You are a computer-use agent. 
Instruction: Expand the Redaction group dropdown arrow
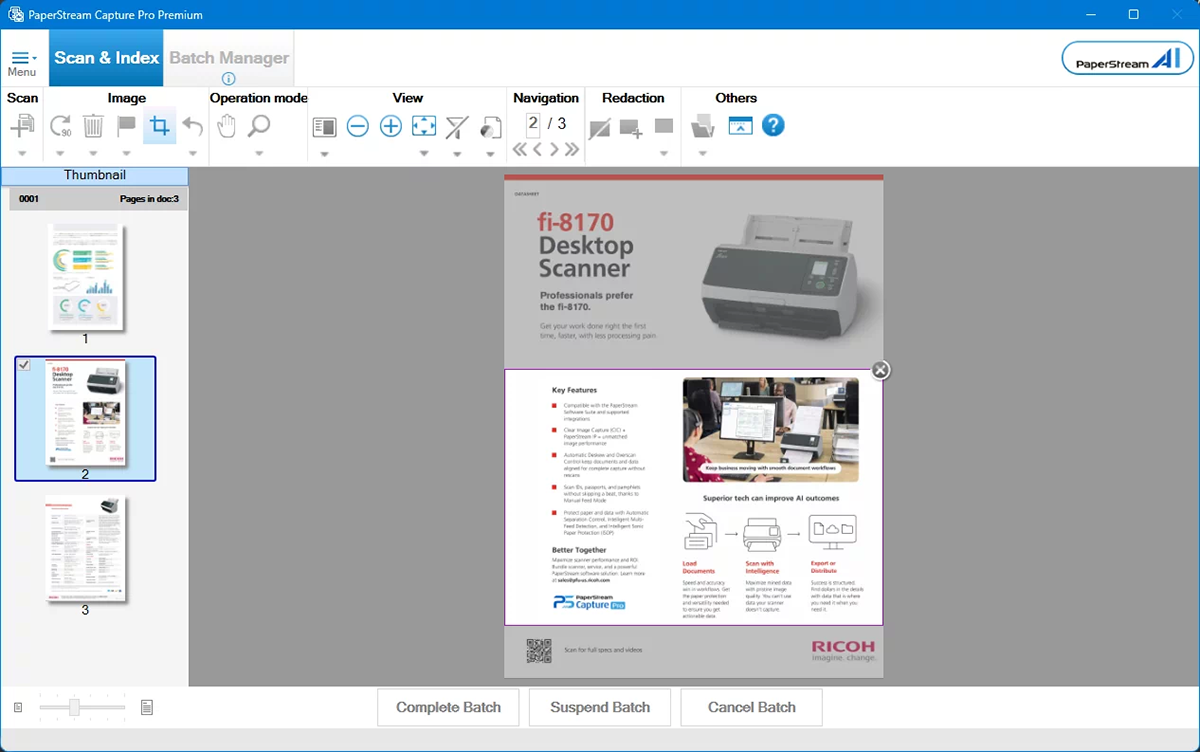[x=664, y=154]
